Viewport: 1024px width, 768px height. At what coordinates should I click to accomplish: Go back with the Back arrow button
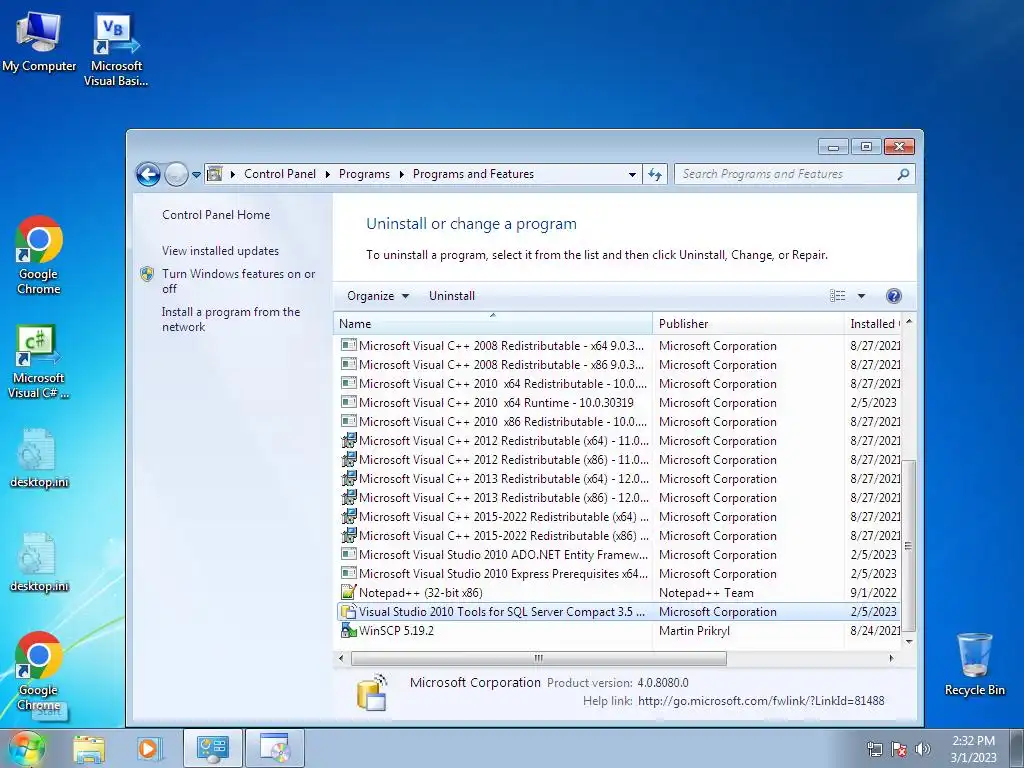tap(148, 174)
